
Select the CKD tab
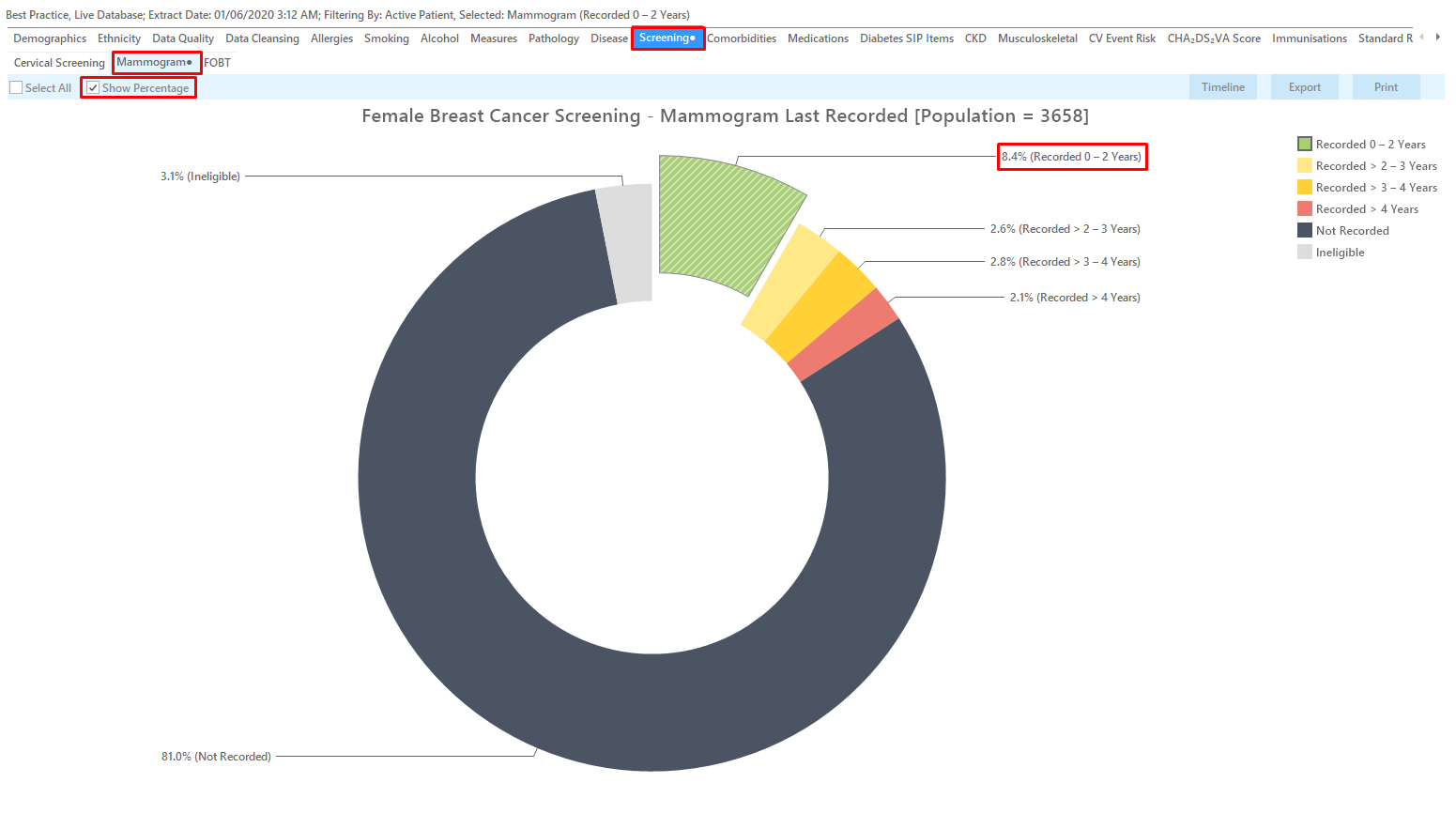[975, 38]
